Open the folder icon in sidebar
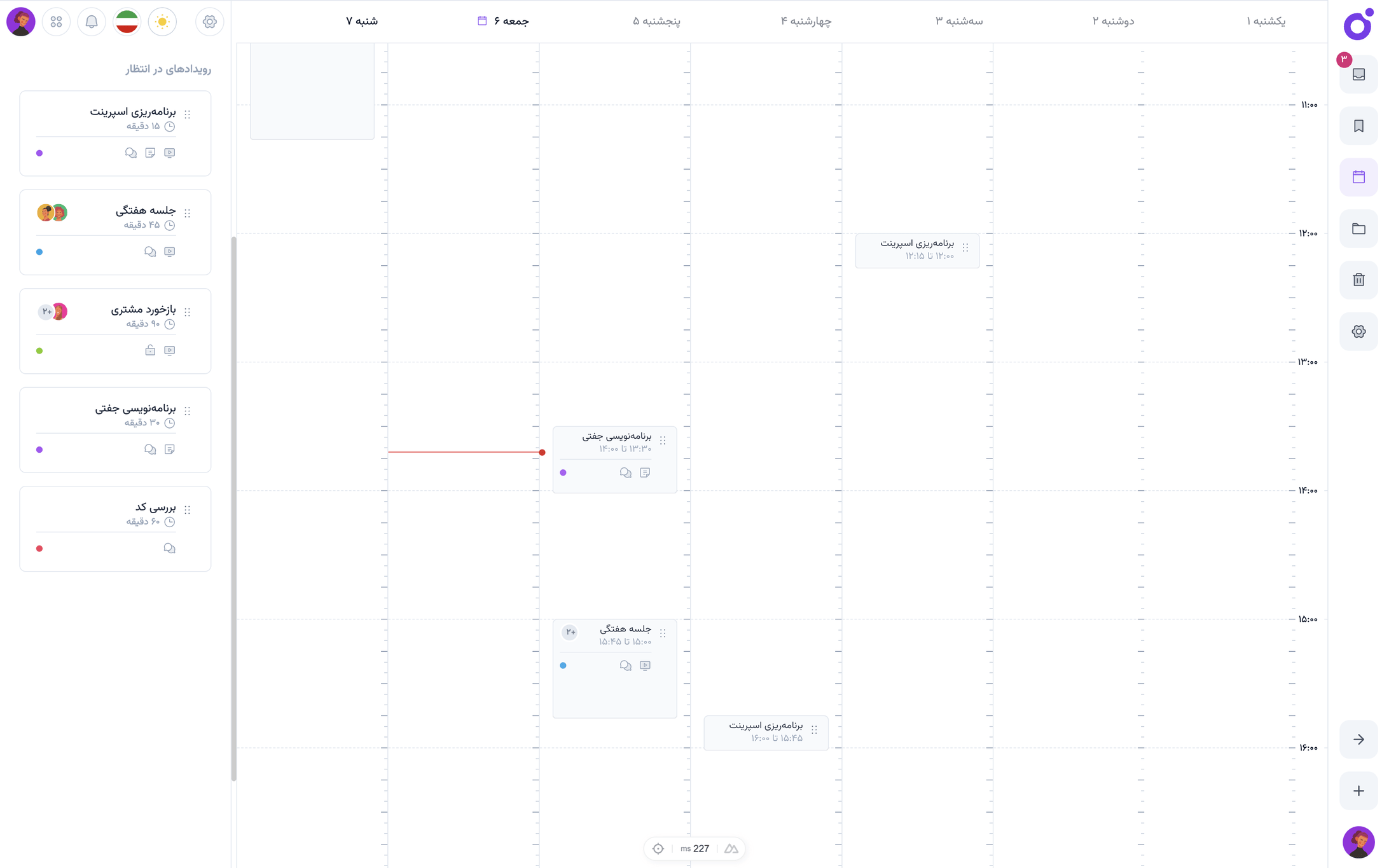 1358,228
